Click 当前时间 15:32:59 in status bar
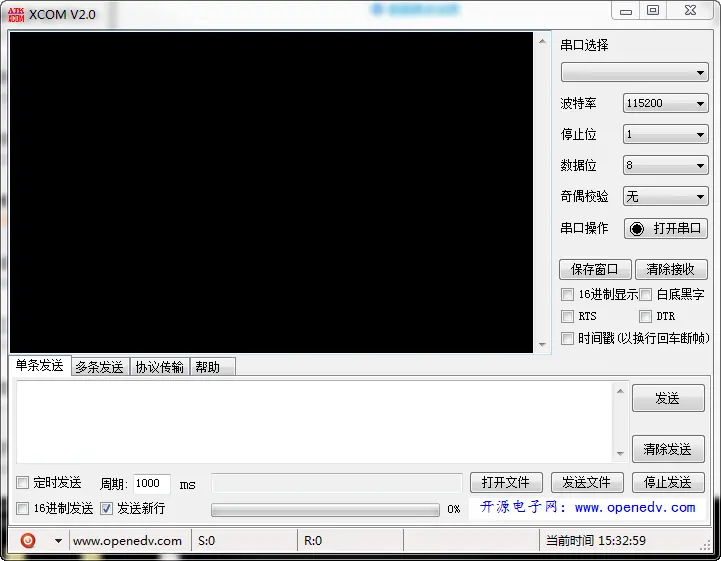The width and height of the screenshot is (721, 561). pyautogui.click(x=596, y=541)
